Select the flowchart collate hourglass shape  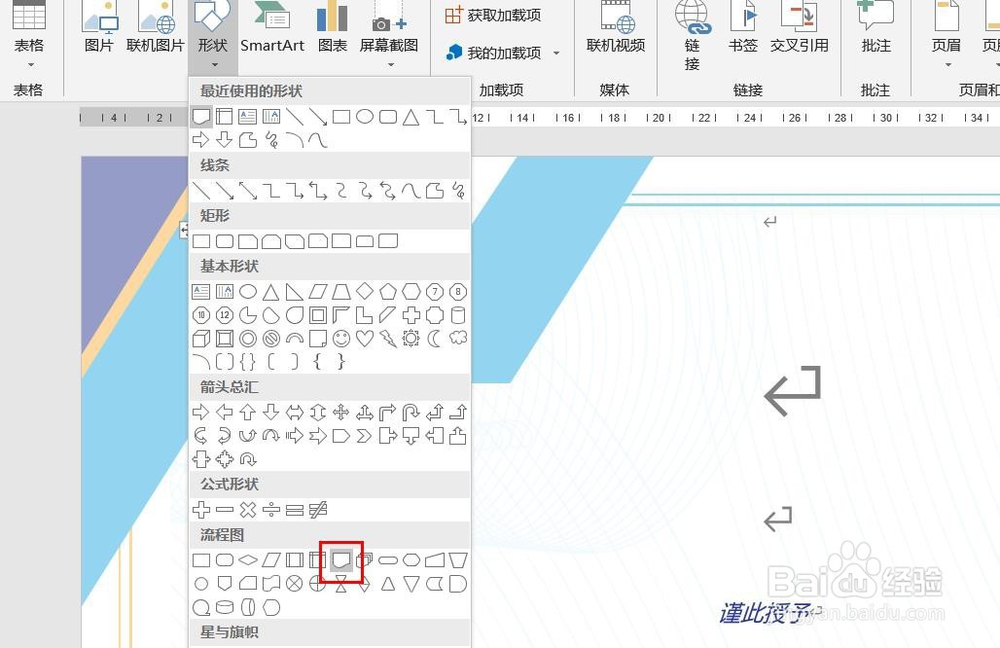341,585
